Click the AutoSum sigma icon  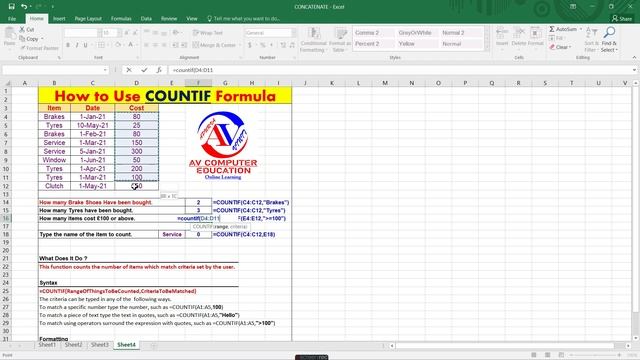[x=552, y=29]
